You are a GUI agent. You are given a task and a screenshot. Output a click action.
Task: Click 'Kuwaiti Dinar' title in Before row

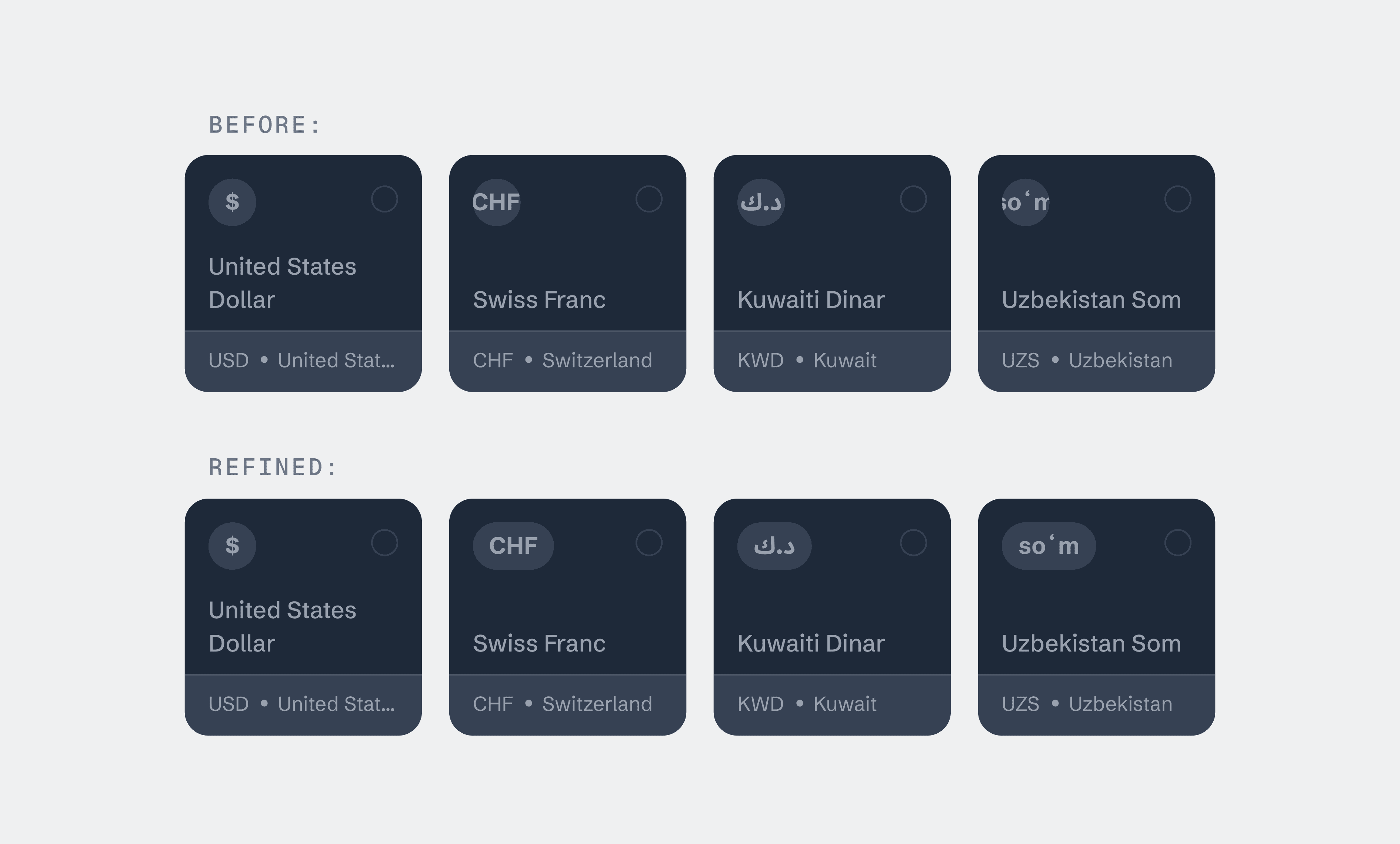(x=811, y=300)
